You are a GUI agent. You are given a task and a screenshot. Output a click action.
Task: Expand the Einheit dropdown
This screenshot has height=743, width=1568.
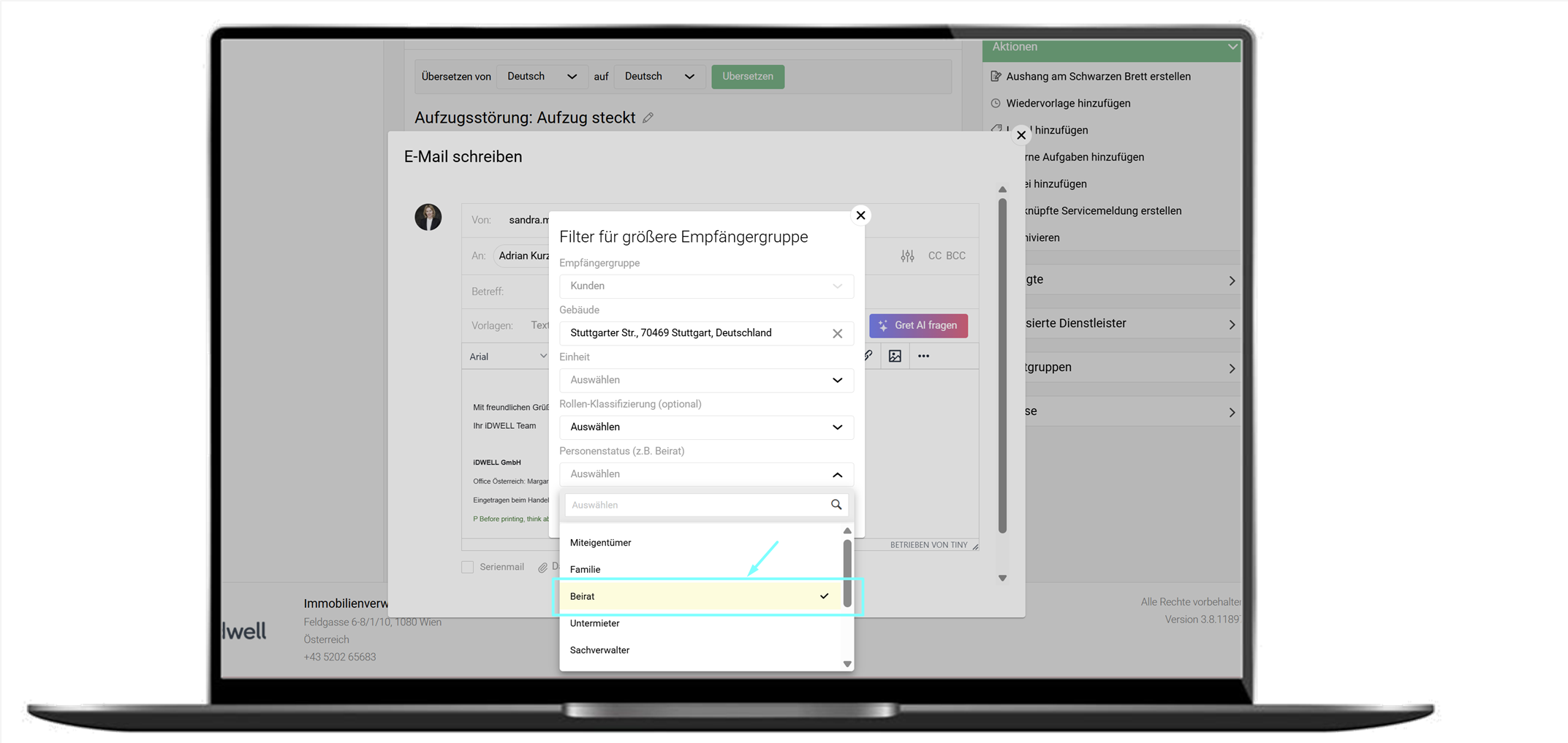tap(705, 380)
